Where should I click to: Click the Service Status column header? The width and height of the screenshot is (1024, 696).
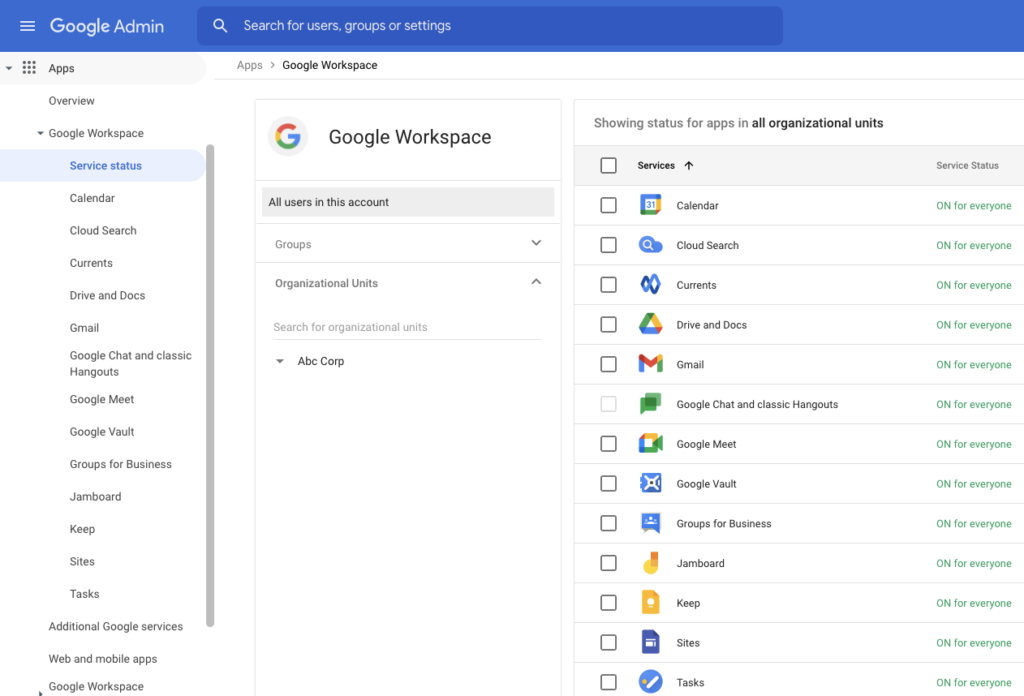tap(967, 166)
